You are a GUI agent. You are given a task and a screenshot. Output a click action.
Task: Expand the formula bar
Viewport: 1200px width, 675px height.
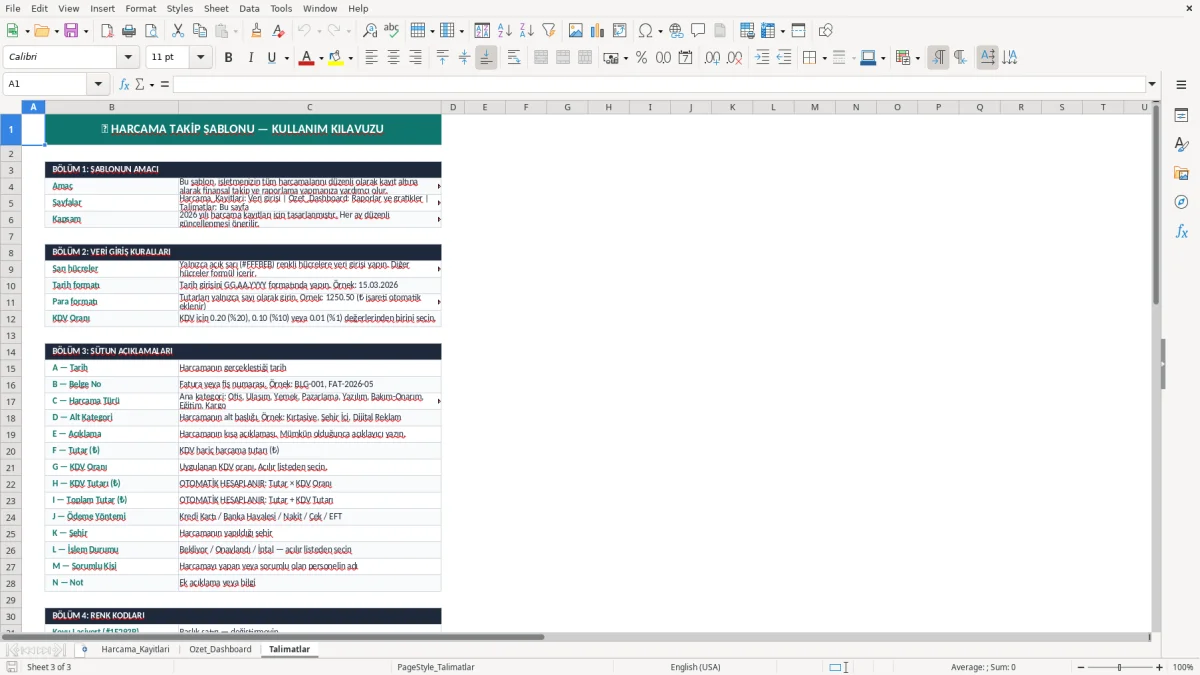(x=1152, y=84)
